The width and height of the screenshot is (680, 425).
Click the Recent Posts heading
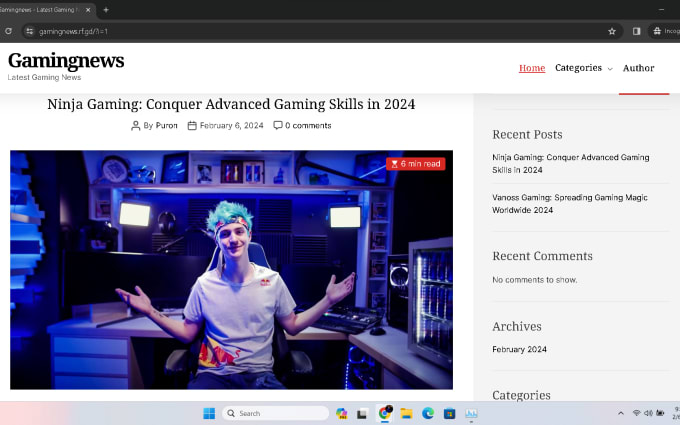coord(527,134)
